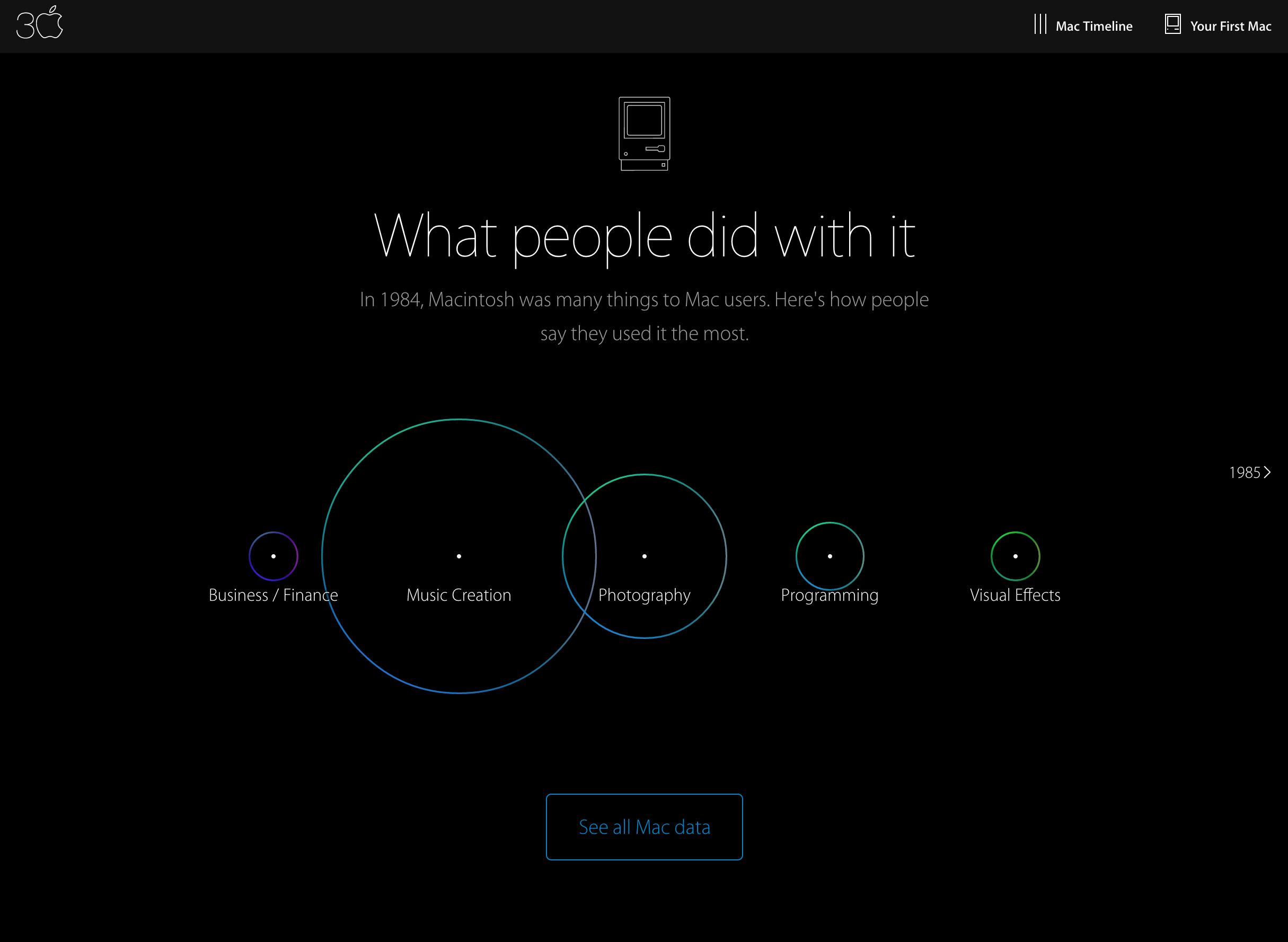Viewport: 1288px width, 942px height.
Task: Click the 1985 next chevron arrow
Action: pos(1267,472)
